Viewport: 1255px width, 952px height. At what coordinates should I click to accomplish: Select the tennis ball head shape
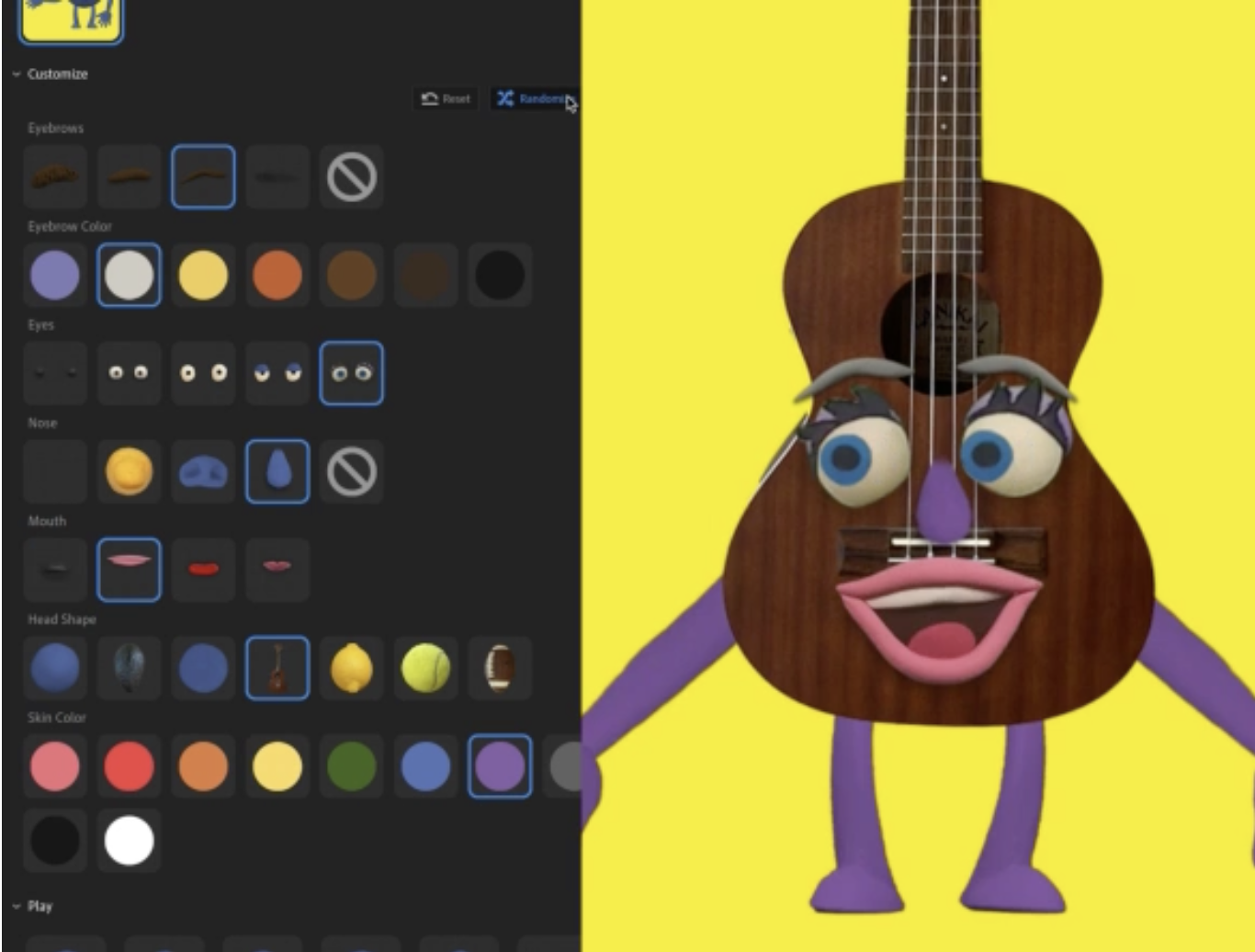pyautogui.click(x=425, y=668)
